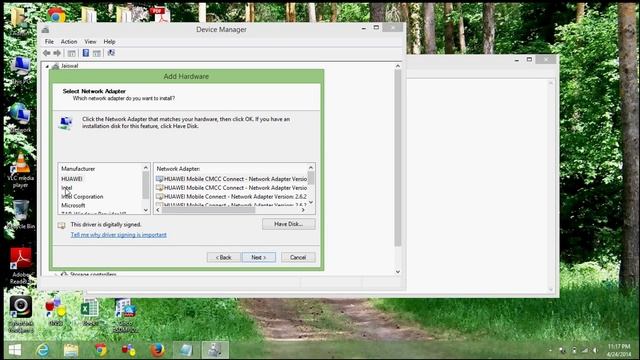Collapse the Jaiswal root tree node
This screenshot has width=640, height=360.
coord(47,66)
